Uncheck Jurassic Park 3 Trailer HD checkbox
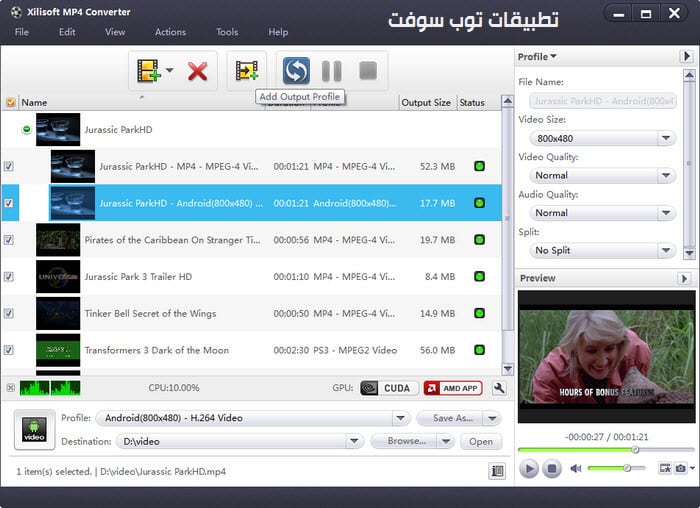 (x=8, y=277)
